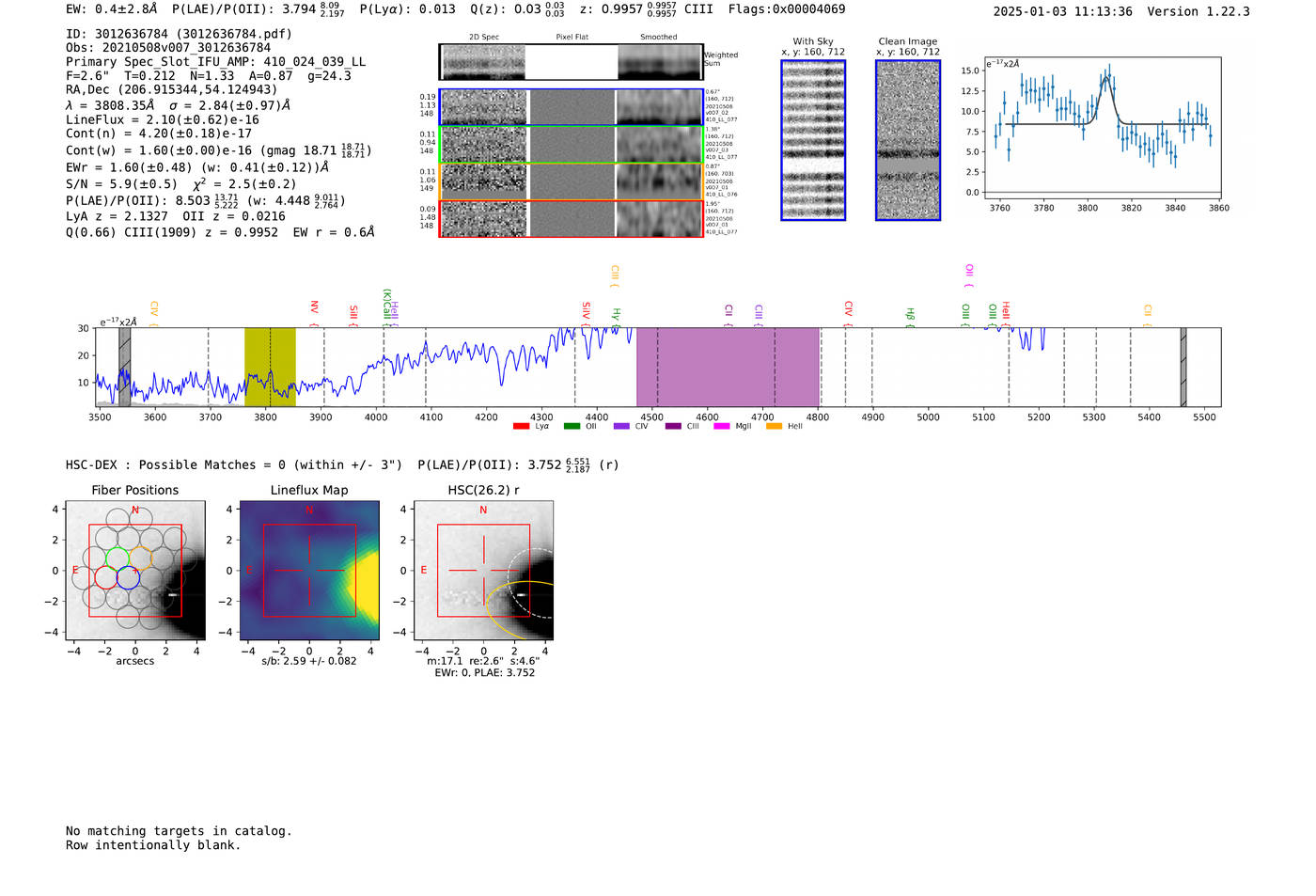Open the Lineflux Map image
The width and height of the screenshot is (1316, 896).
tap(309, 571)
